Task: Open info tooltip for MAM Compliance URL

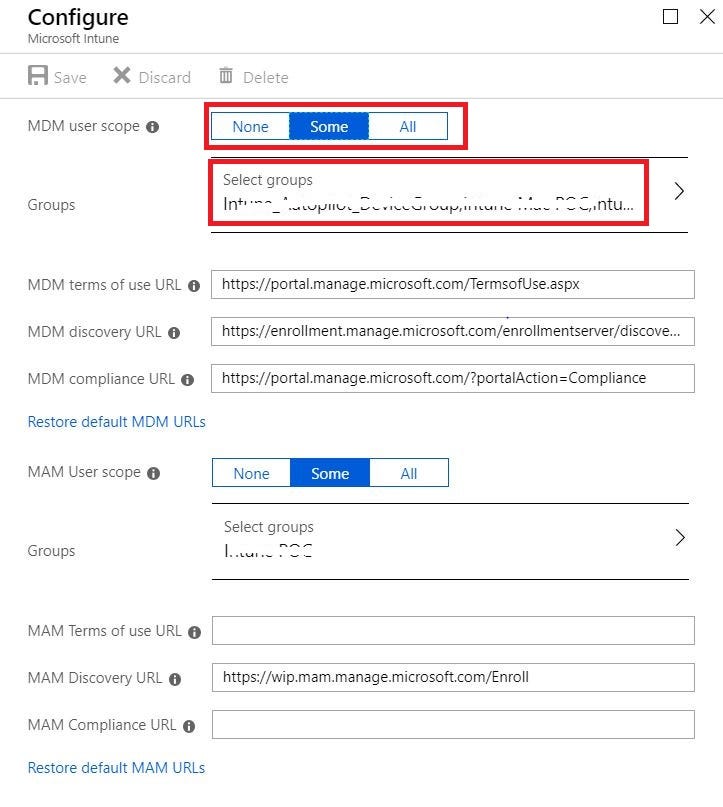Action: point(189,726)
